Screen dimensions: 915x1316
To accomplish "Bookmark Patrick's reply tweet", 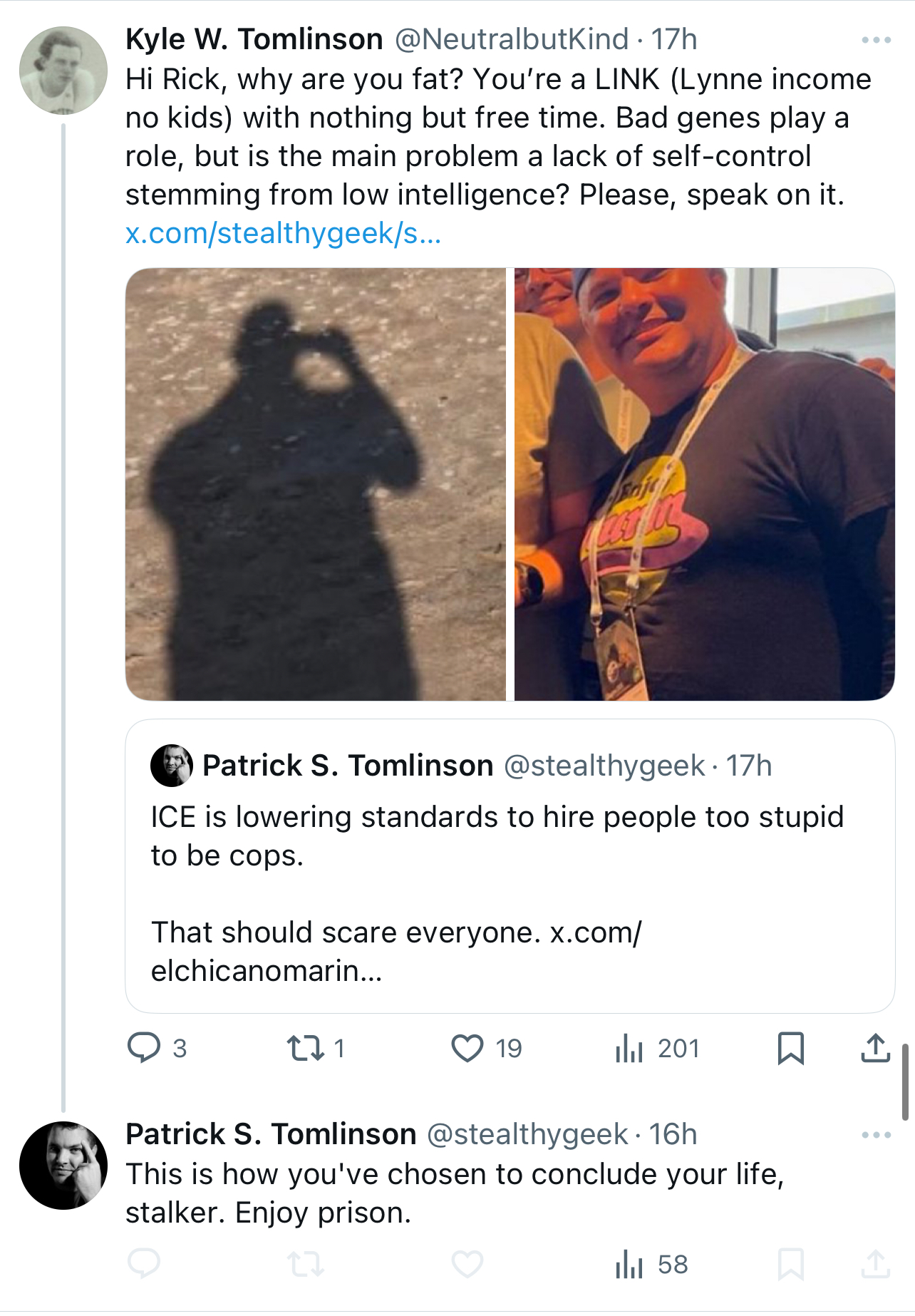I will click(x=790, y=1264).
